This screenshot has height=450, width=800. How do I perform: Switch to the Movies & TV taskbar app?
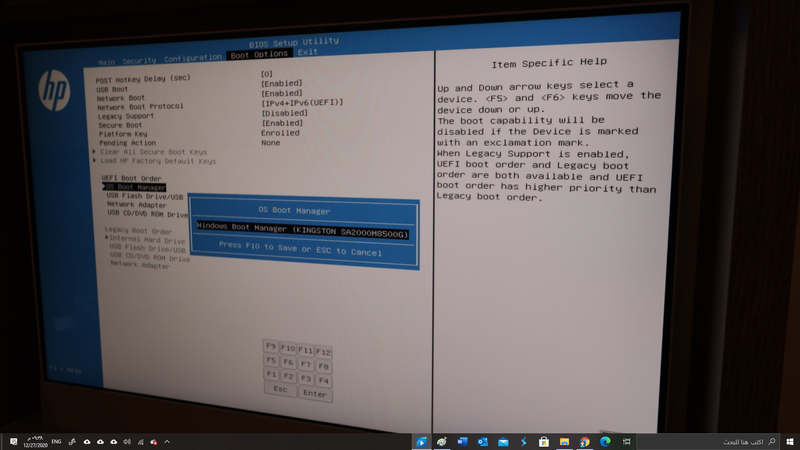[421, 442]
